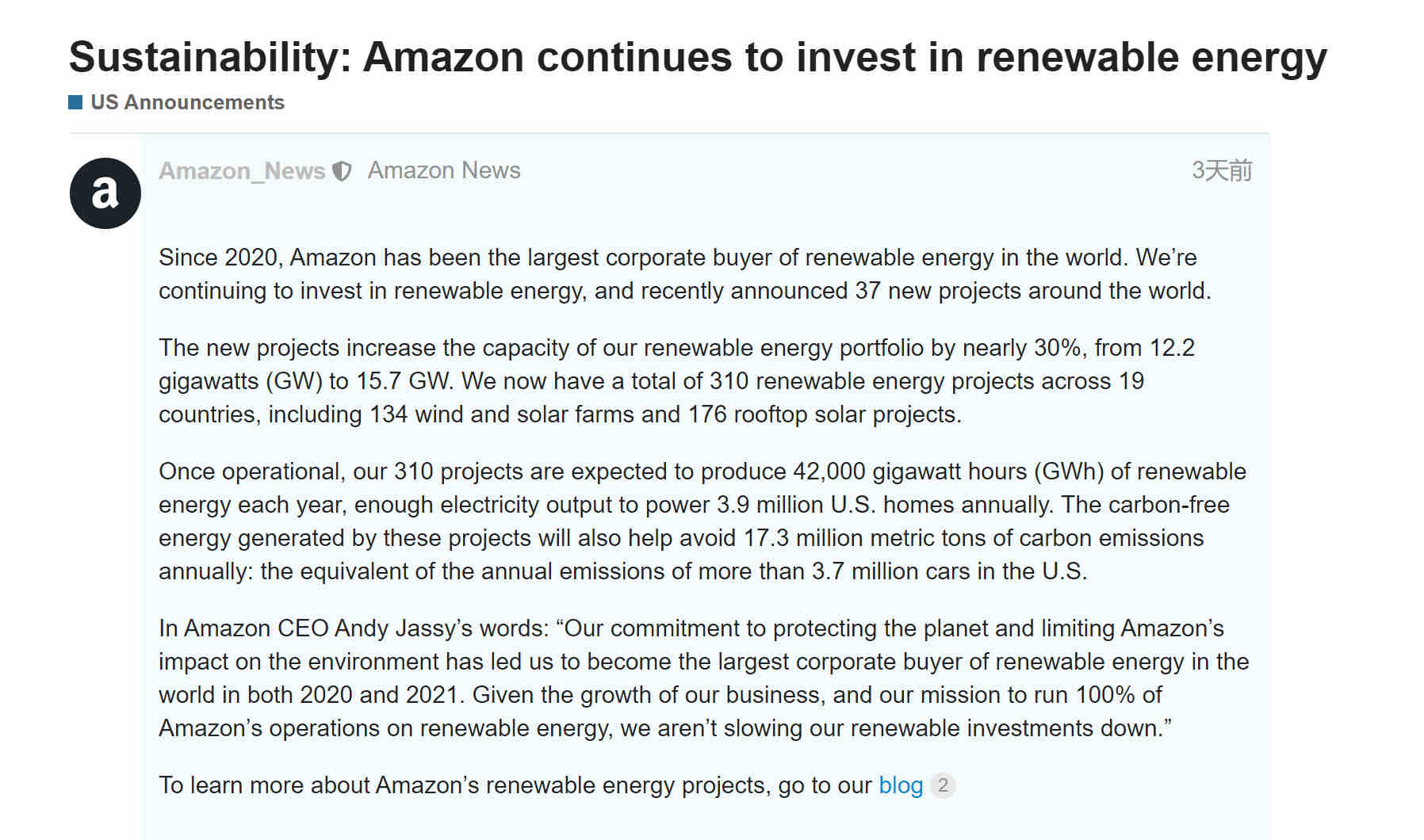1424x840 pixels.
Task: Click the blog link click-count badge
Action: [x=943, y=785]
